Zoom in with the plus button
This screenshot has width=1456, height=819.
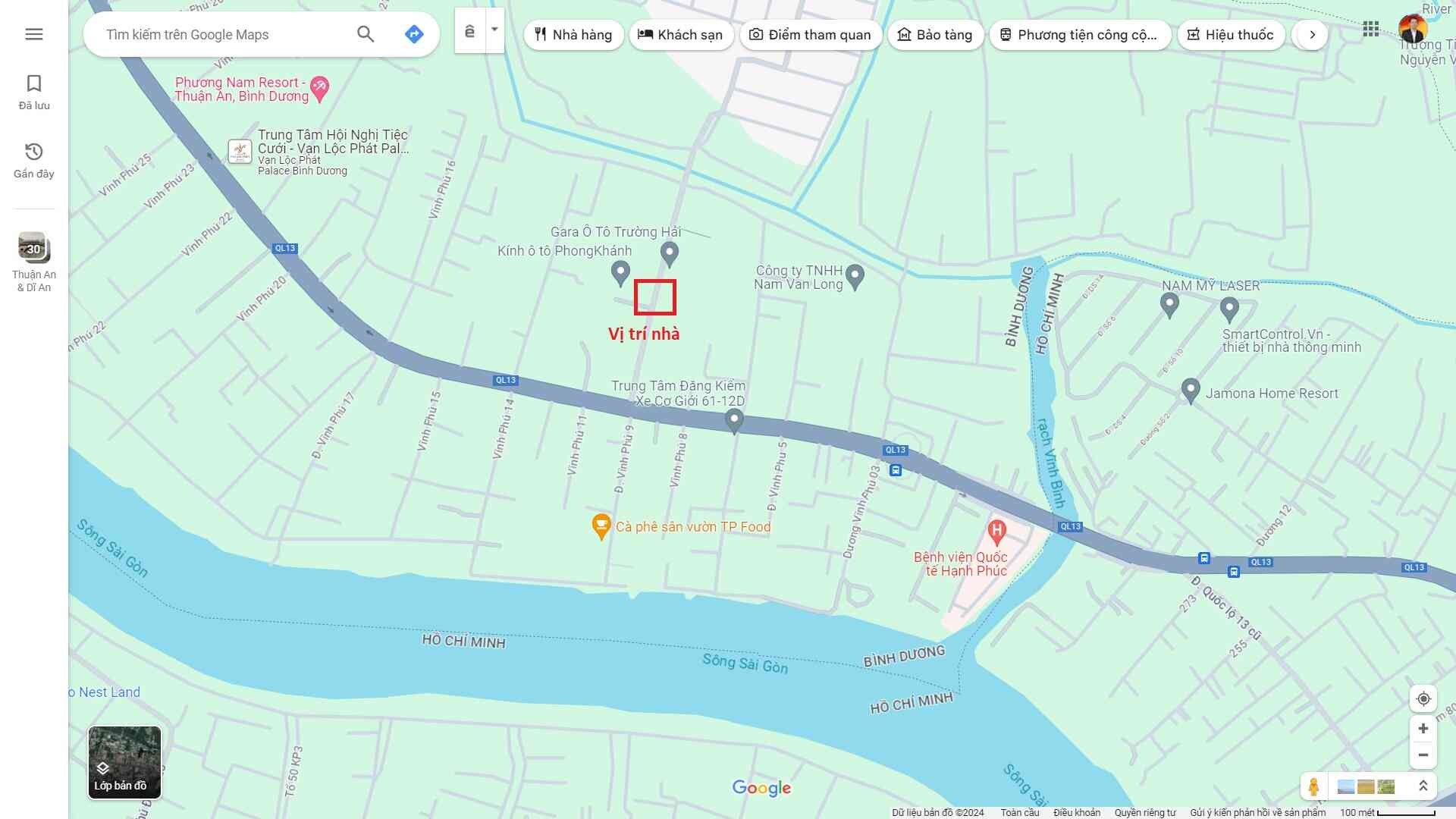click(x=1423, y=729)
